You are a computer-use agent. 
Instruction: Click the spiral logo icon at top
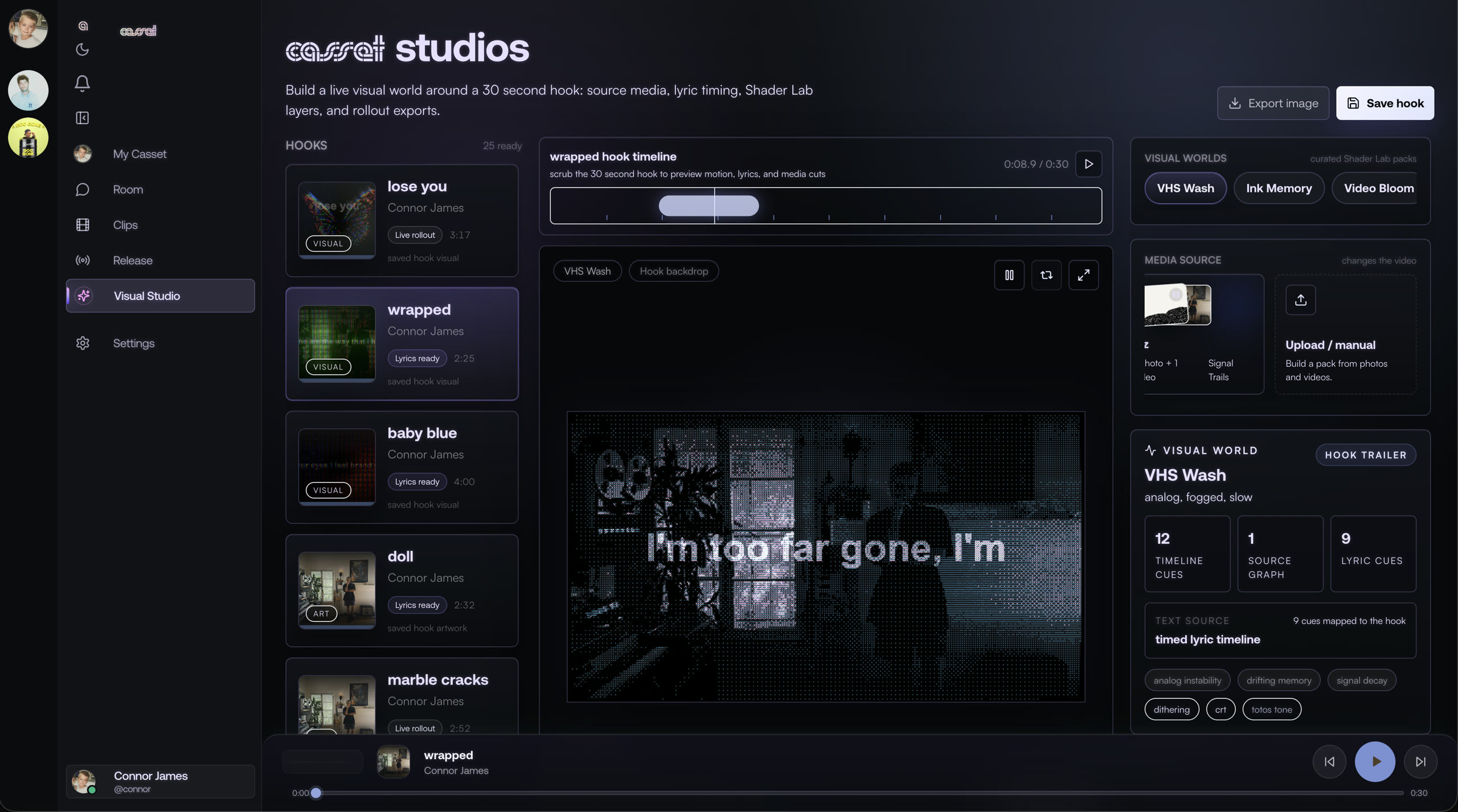tap(83, 26)
